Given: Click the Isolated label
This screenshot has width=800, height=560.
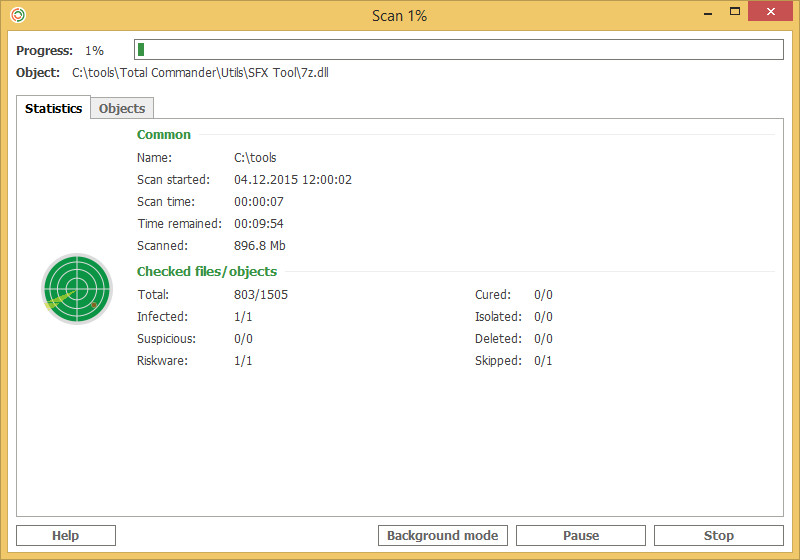Looking at the screenshot, I should coord(498,316).
